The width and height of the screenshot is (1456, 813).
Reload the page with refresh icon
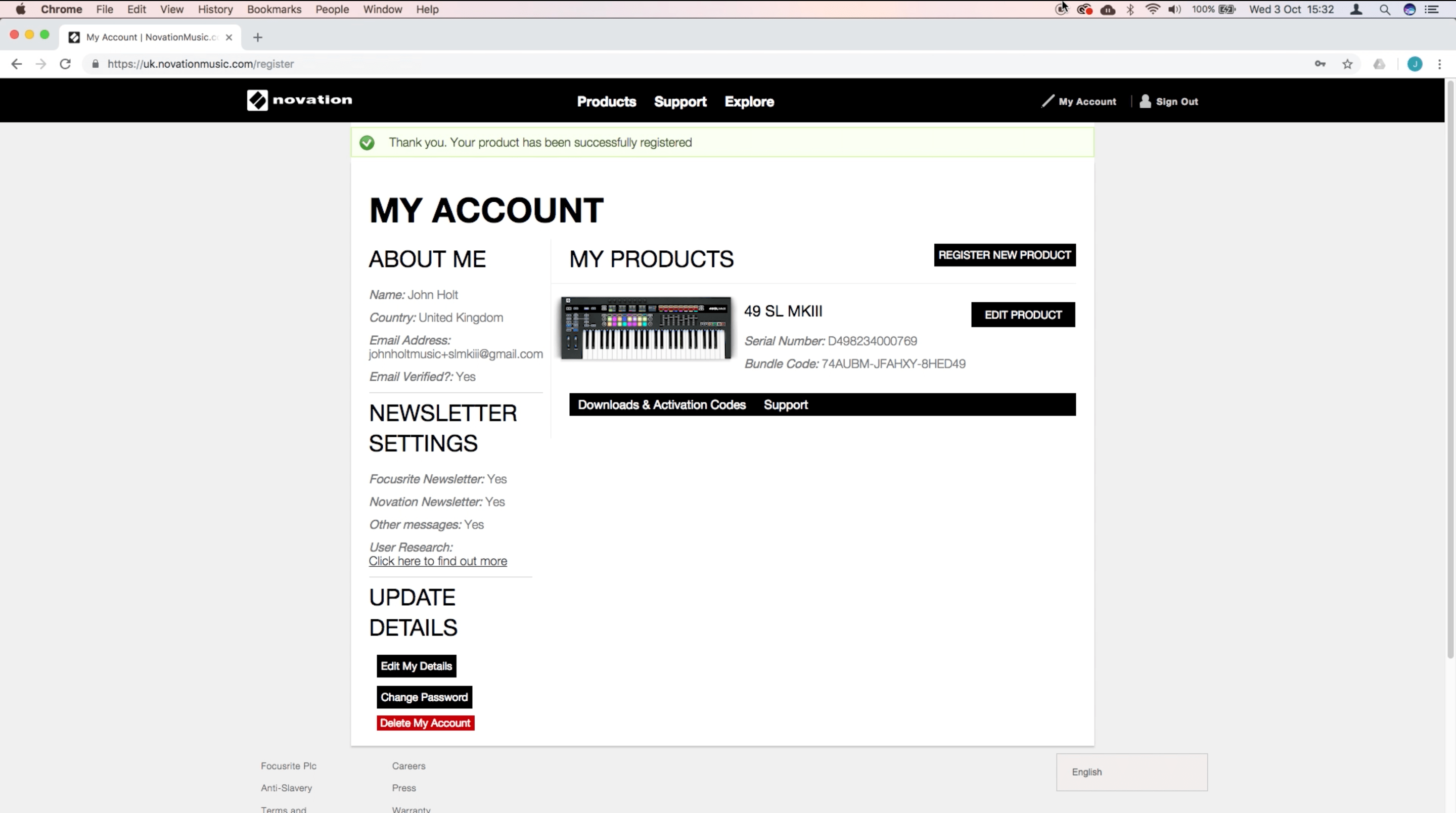click(x=65, y=64)
